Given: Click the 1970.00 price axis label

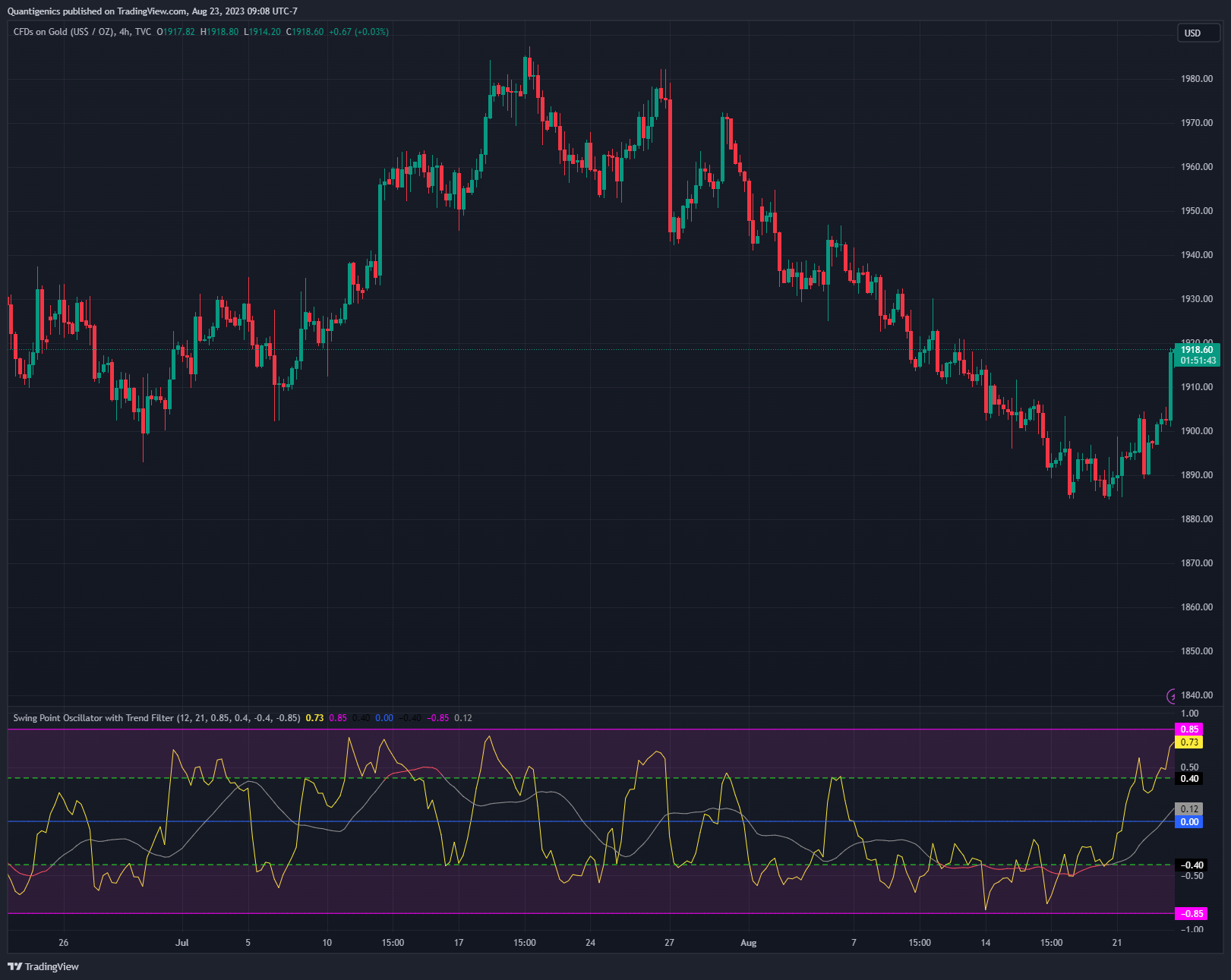Looking at the screenshot, I should (1197, 123).
